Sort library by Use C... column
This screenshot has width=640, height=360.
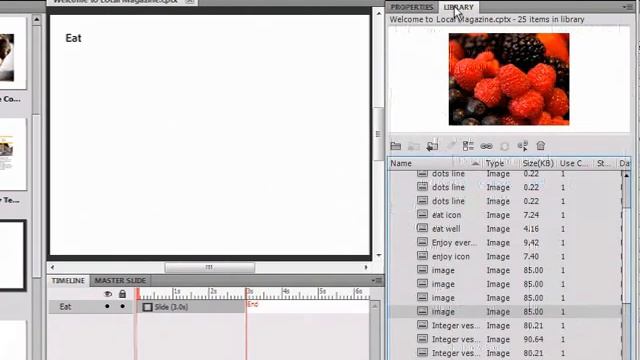574,163
